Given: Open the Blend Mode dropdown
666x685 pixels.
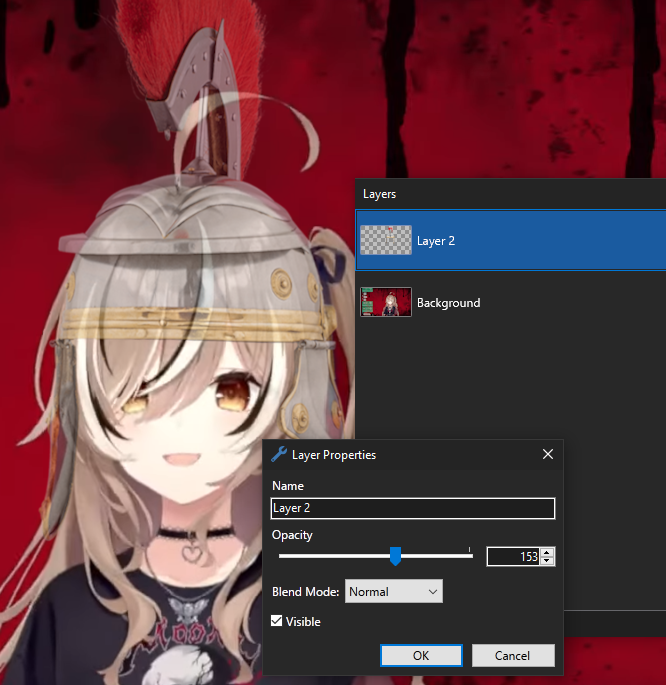Looking at the screenshot, I should pyautogui.click(x=393, y=592).
